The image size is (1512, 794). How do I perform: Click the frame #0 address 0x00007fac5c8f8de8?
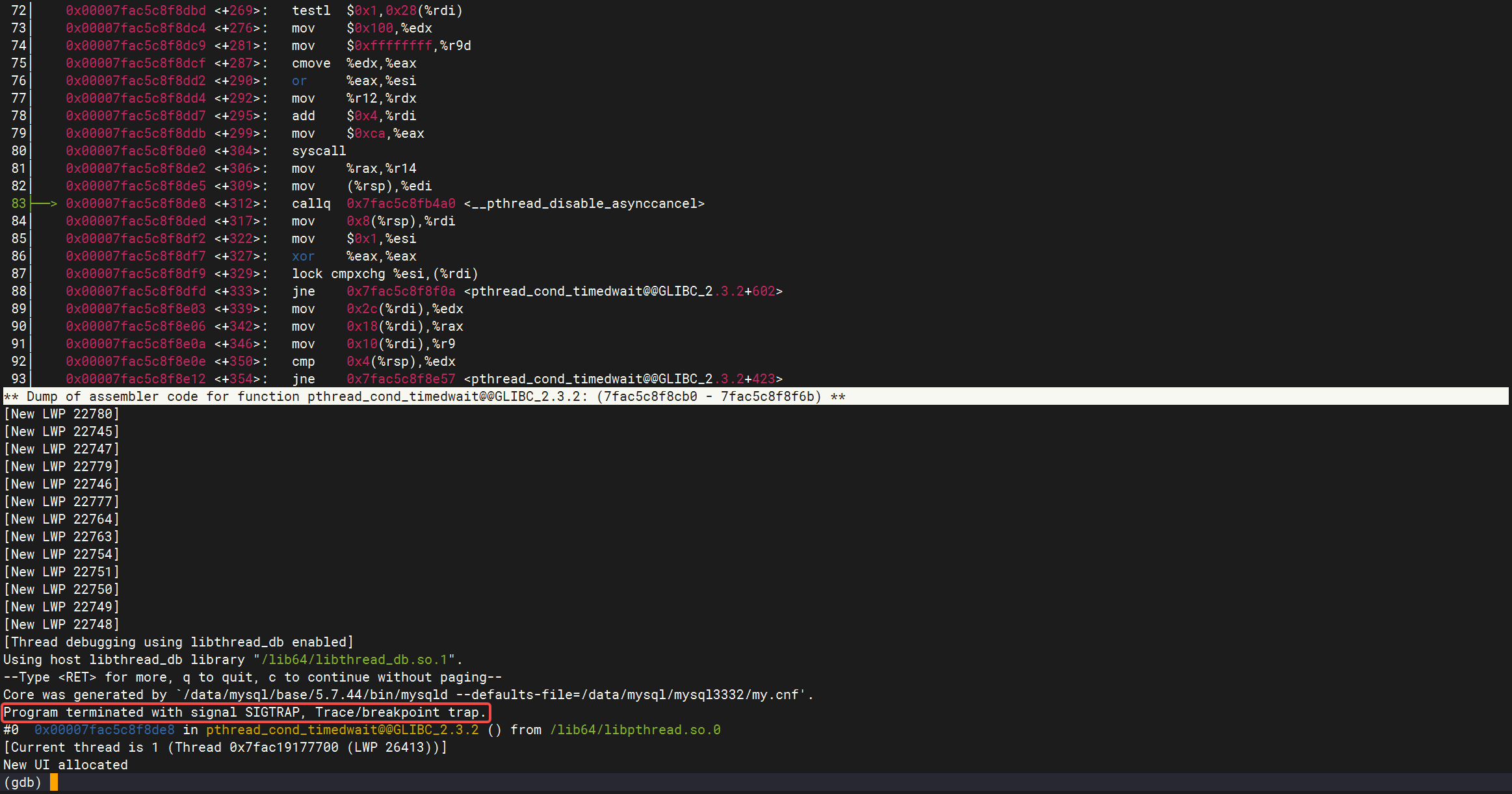(104, 730)
